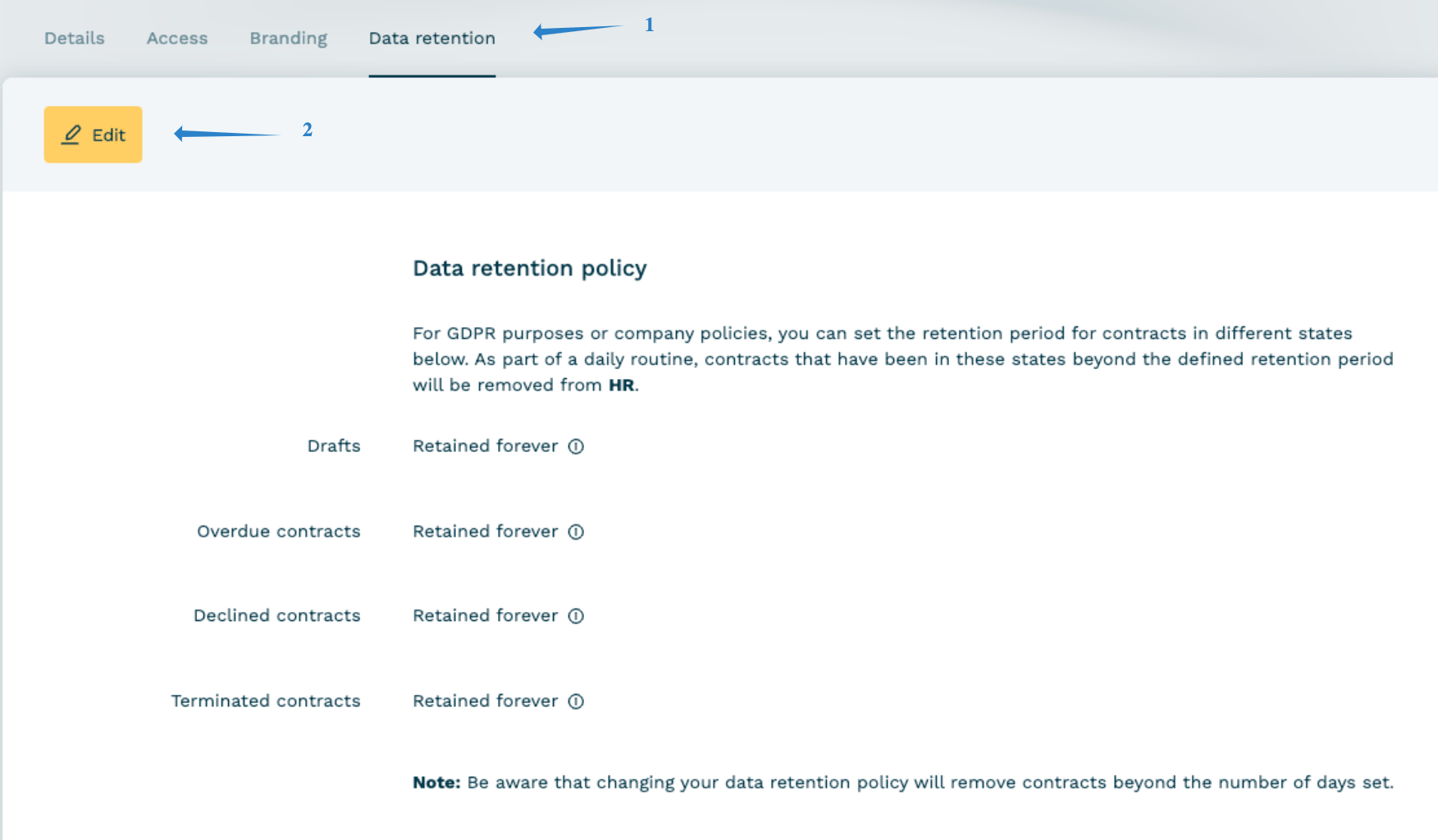Click the Data retention policy heading
The width and height of the screenshot is (1438, 840).
point(529,268)
